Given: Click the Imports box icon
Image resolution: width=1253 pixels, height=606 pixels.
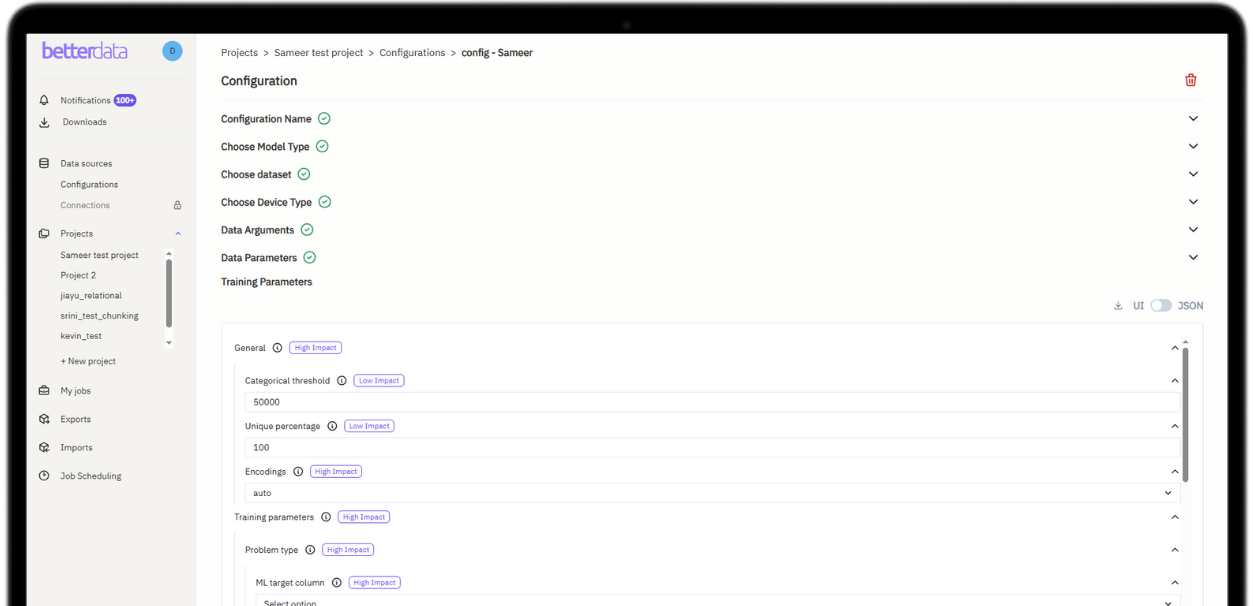Looking at the screenshot, I should coord(44,447).
